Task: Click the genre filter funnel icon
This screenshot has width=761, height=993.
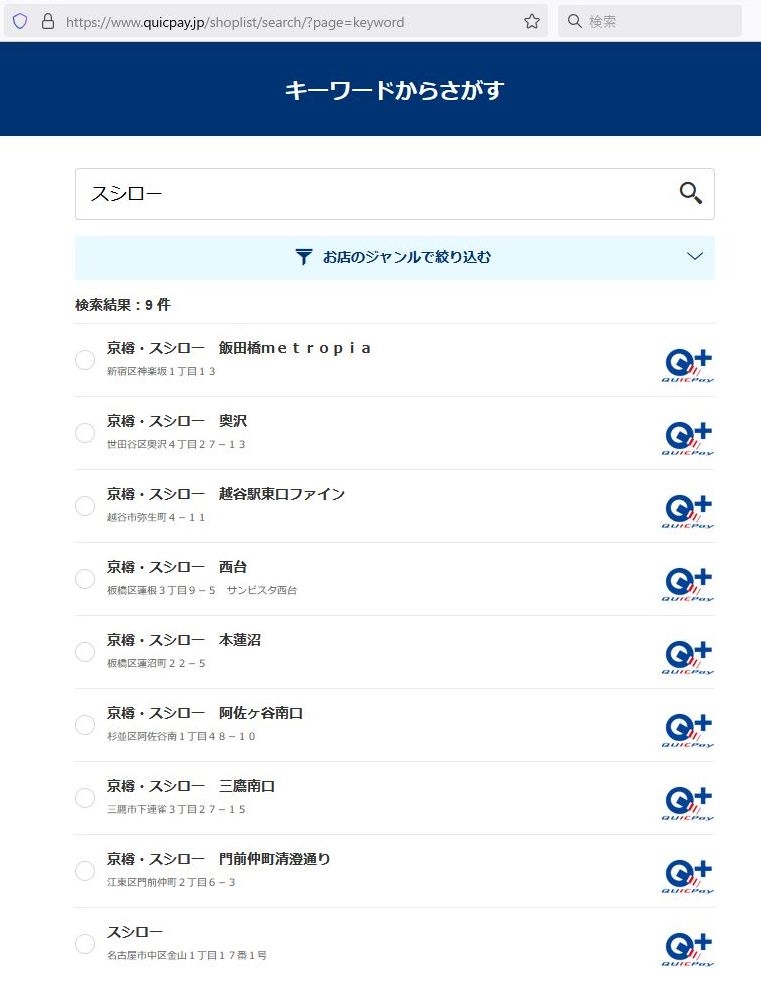Action: tap(304, 257)
